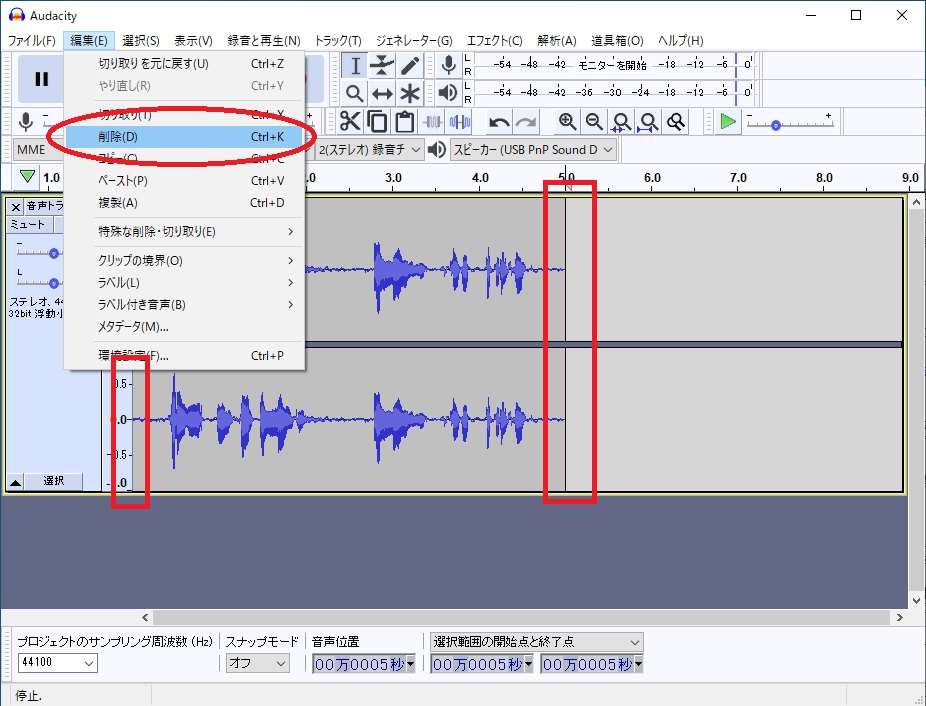This screenshot has width=926, height=706.
Task: Select the Zoom magnifier tool
Action: (x=355, y=93)
